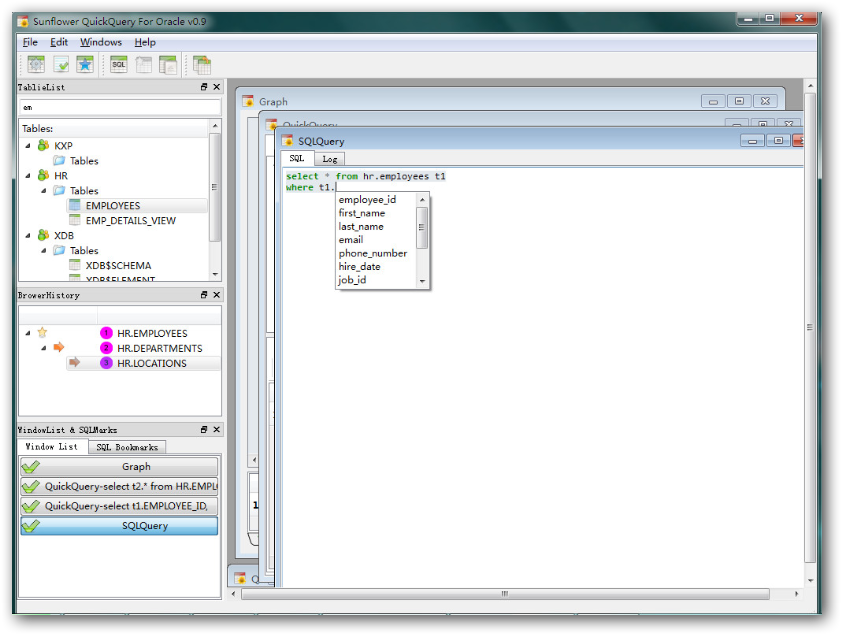Click the EMPLOYEES table icon
842x635 pixels.
[x=75, y=206]
